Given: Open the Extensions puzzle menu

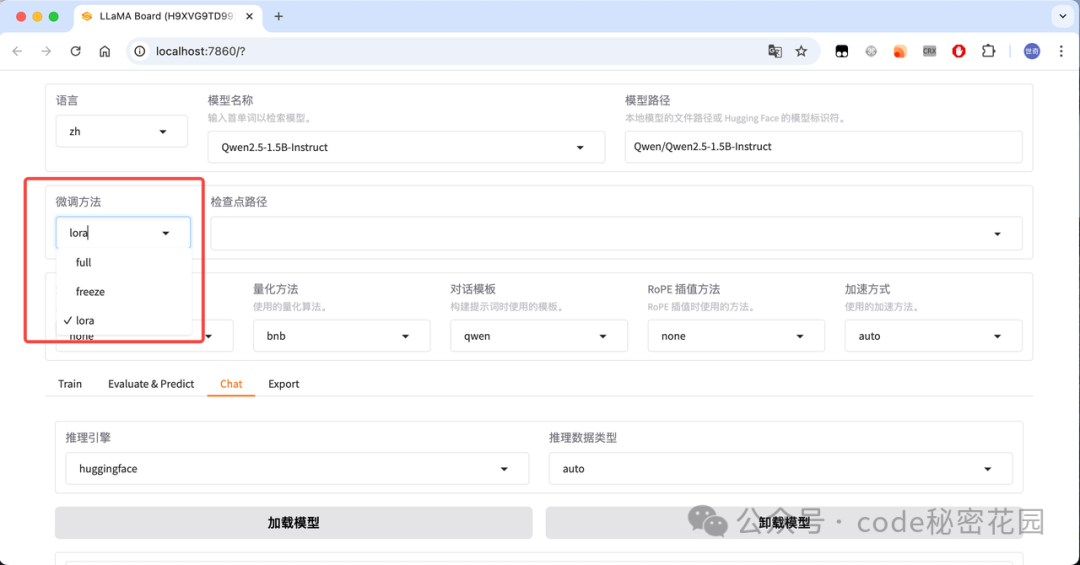Looking at the screenshot, I should point(988,51).
